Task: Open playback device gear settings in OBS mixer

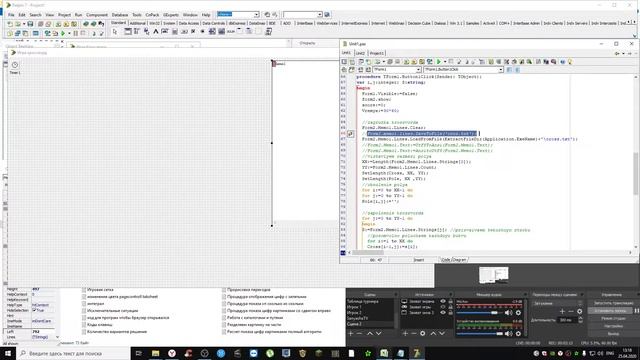Action: [x=518, y=333]
